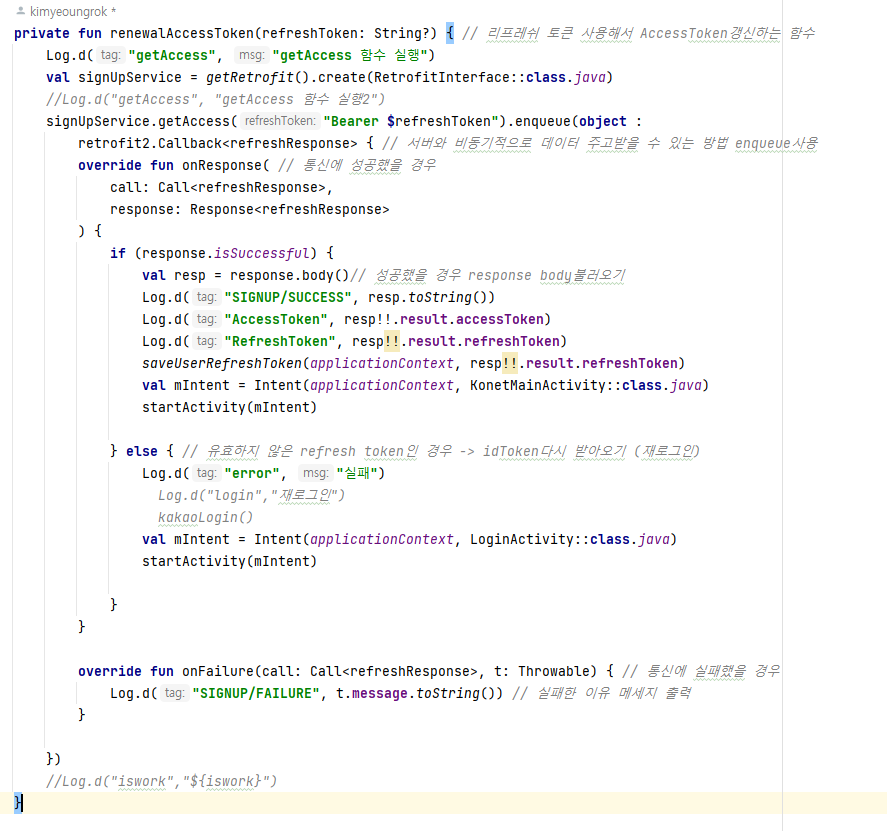Click the response.body() call
887x831 pixels.
pyautogui.click(x=289, y=275)
